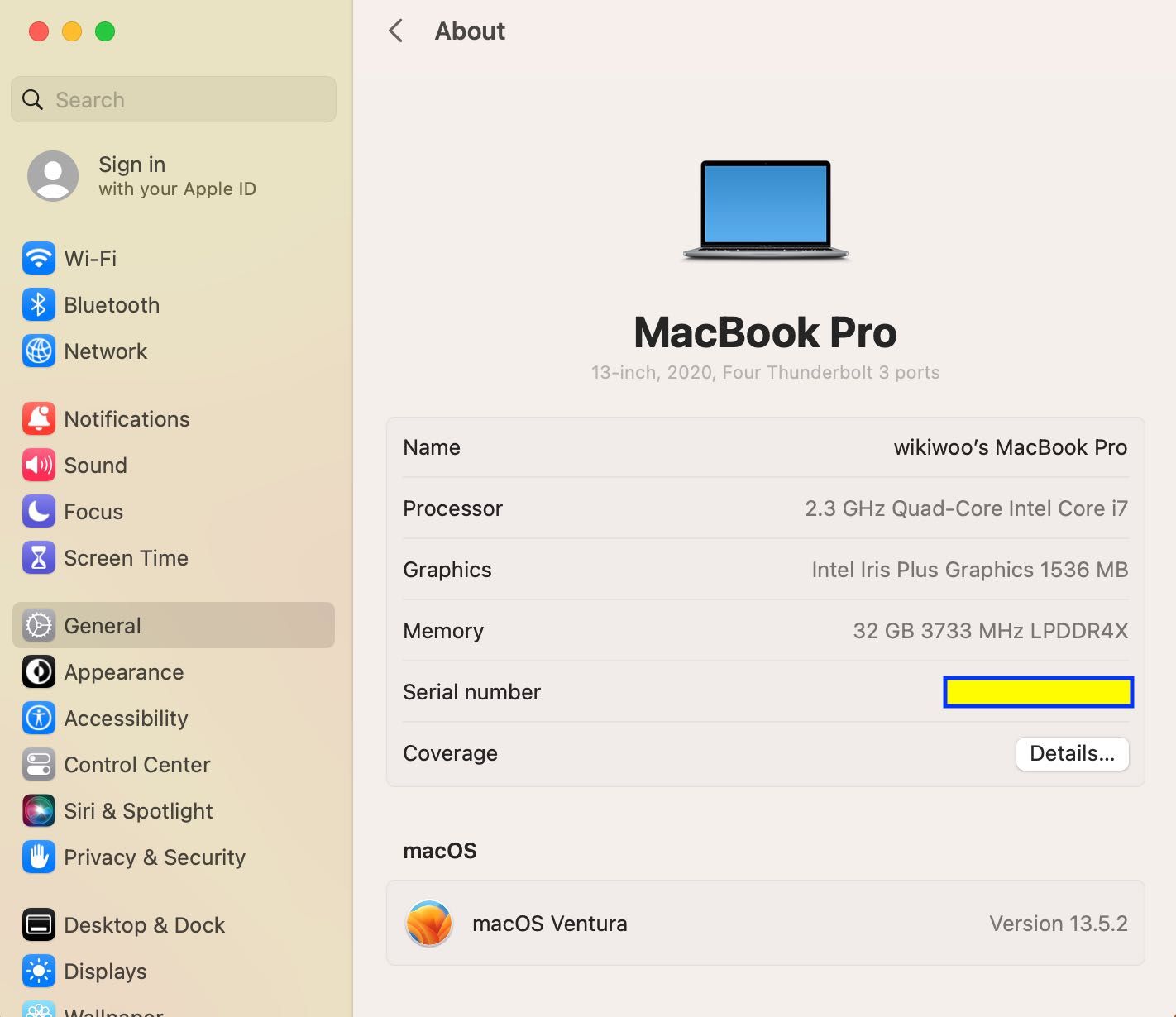Click the Coverage label

450,753
